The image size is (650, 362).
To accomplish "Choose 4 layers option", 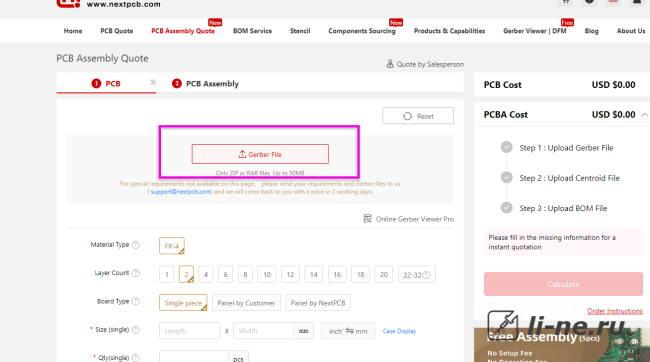I will tap(206, 275).
